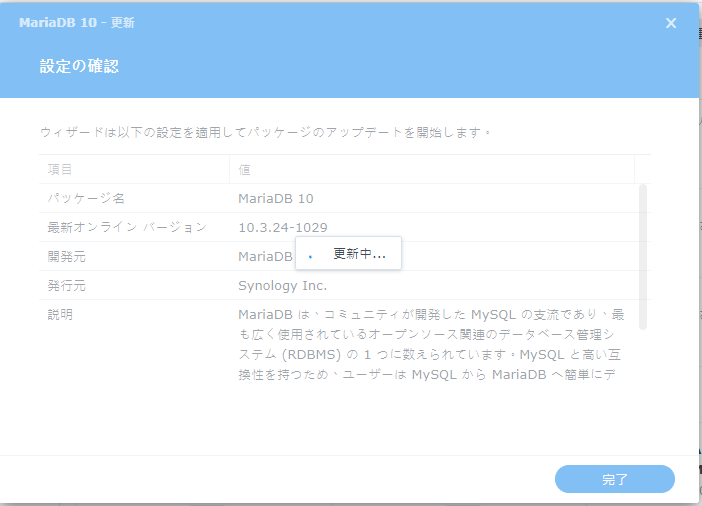Select the 説明 row label

tap(60, 315)
